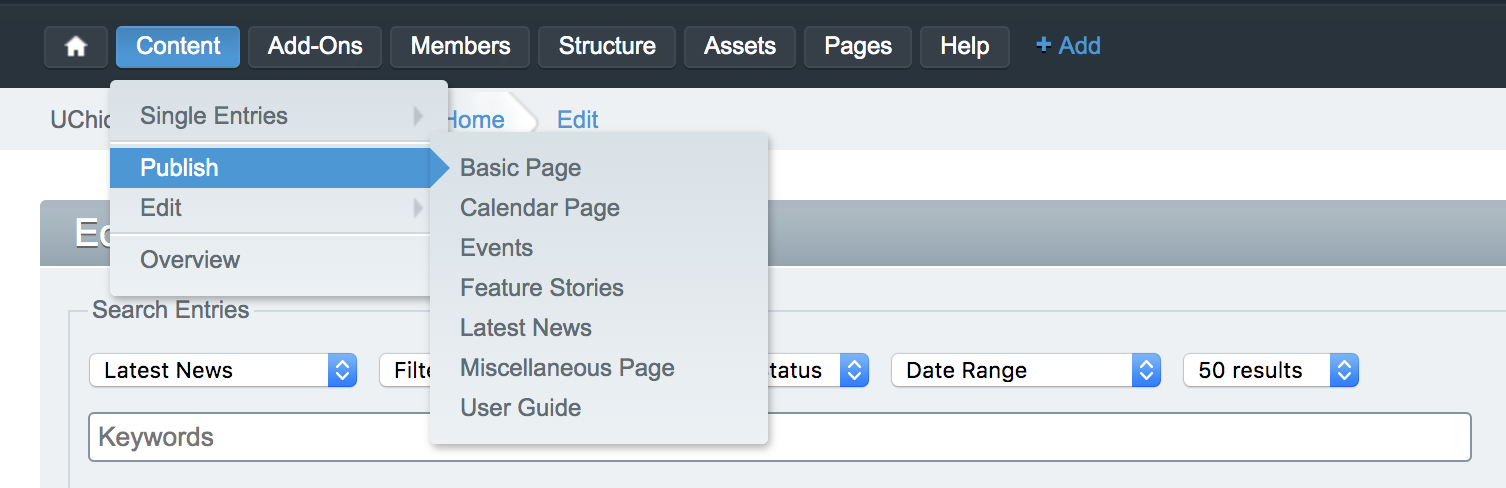This screenshot has width=1506, height=488.
Task: Open the Help menu
Action: [964, 47]
